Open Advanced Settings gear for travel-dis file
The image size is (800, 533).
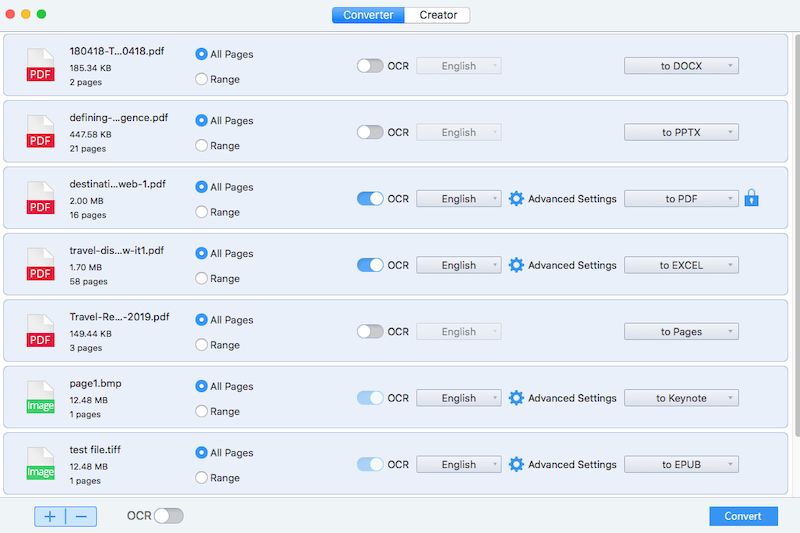click(516, 265)
